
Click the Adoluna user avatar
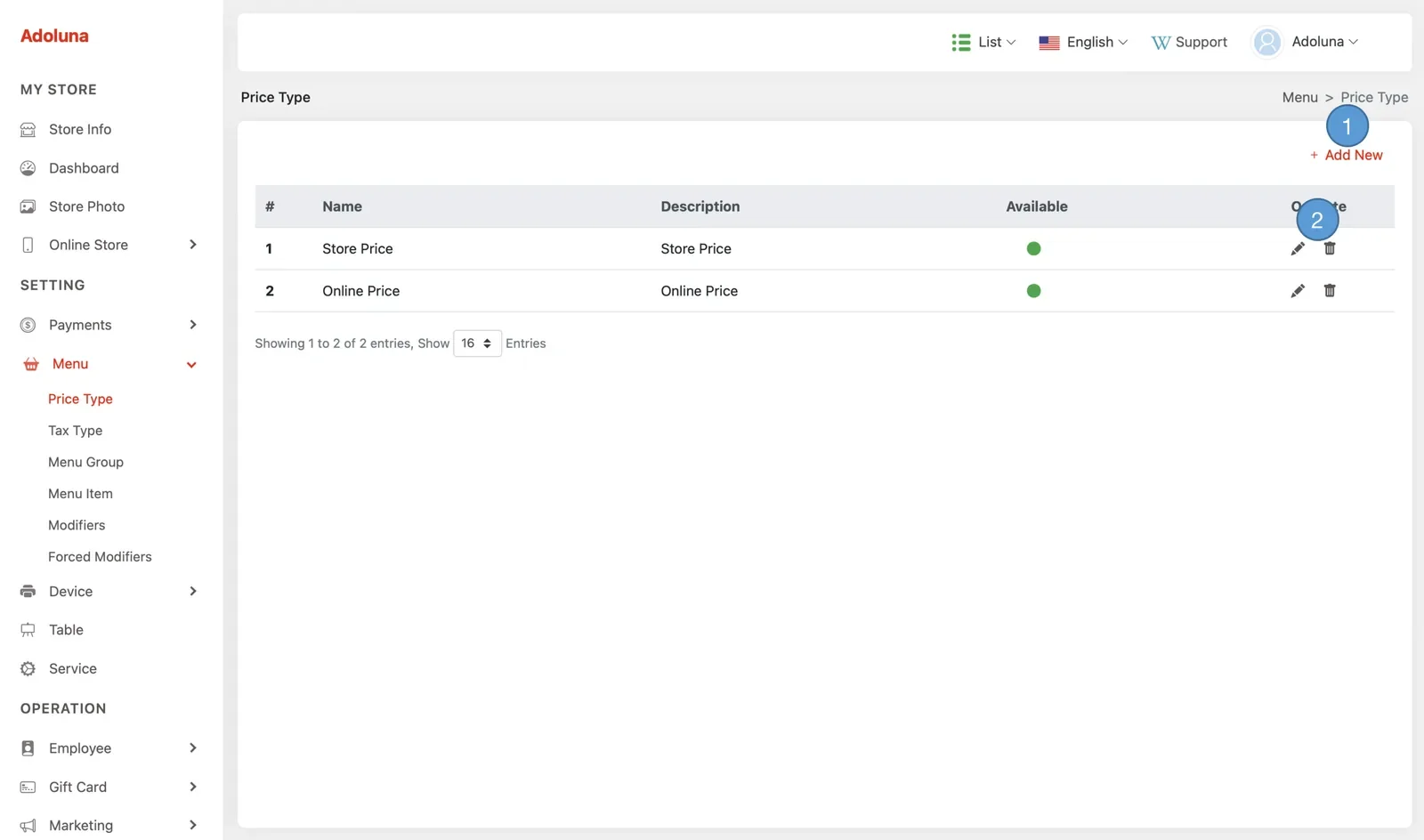point(1266,42)
